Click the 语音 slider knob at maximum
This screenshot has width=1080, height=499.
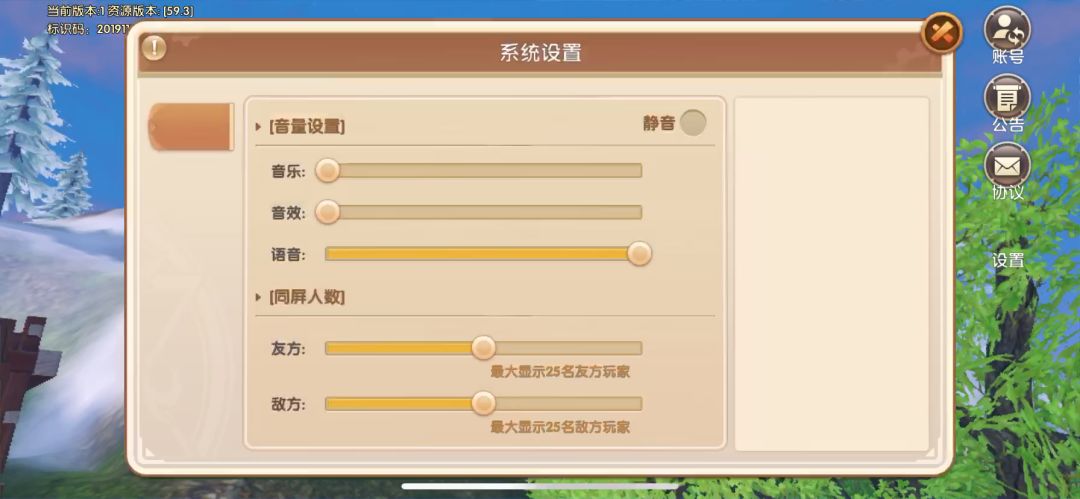[640, 254]
